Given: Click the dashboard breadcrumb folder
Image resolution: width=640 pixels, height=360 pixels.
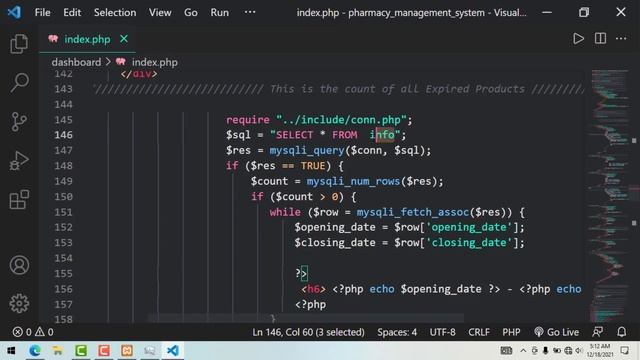Looking at the screenshot, I should [x=76, y=62].
